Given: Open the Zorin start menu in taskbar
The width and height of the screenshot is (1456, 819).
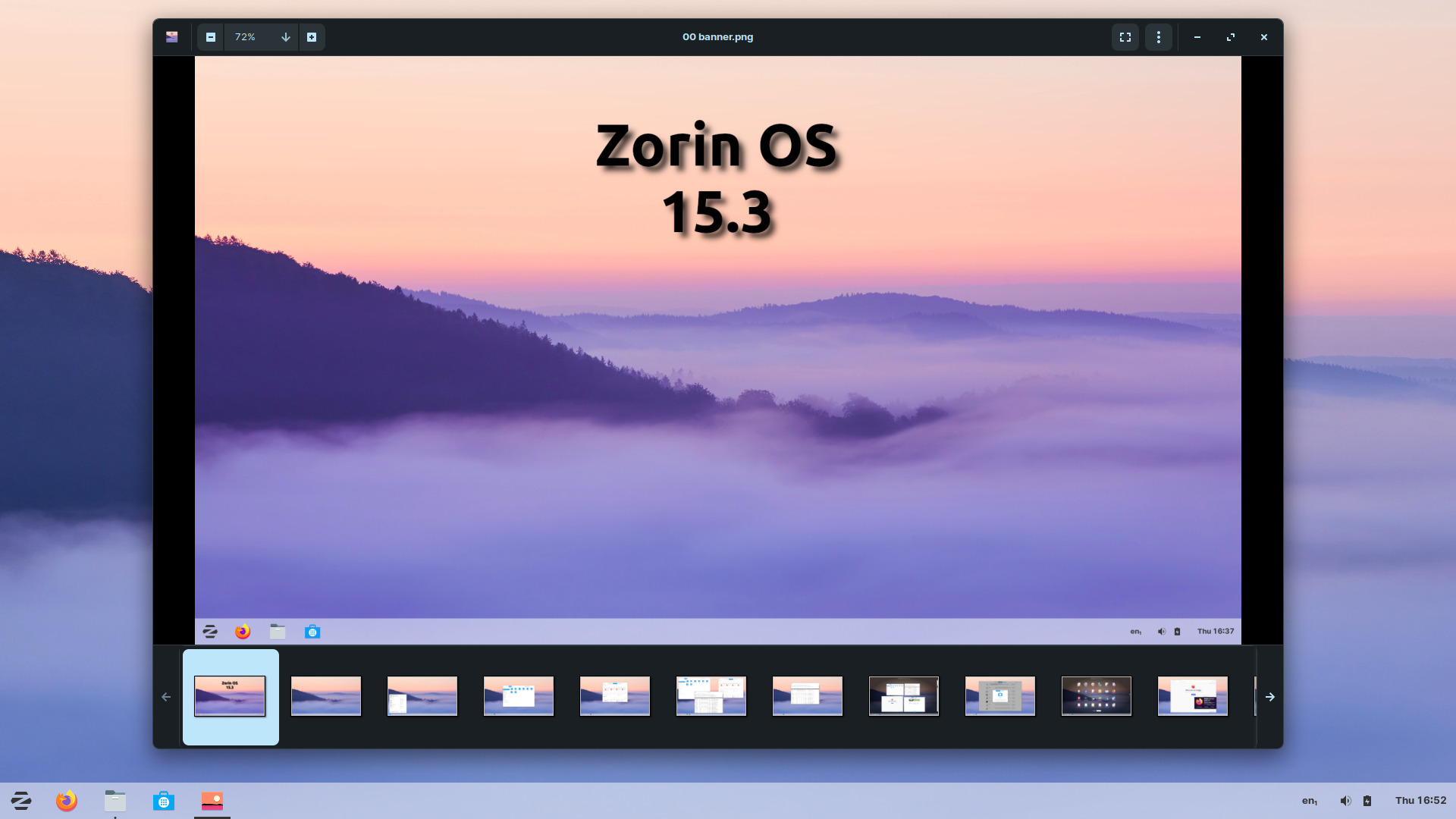Looking at the screenshot, I should click(21, 801).
